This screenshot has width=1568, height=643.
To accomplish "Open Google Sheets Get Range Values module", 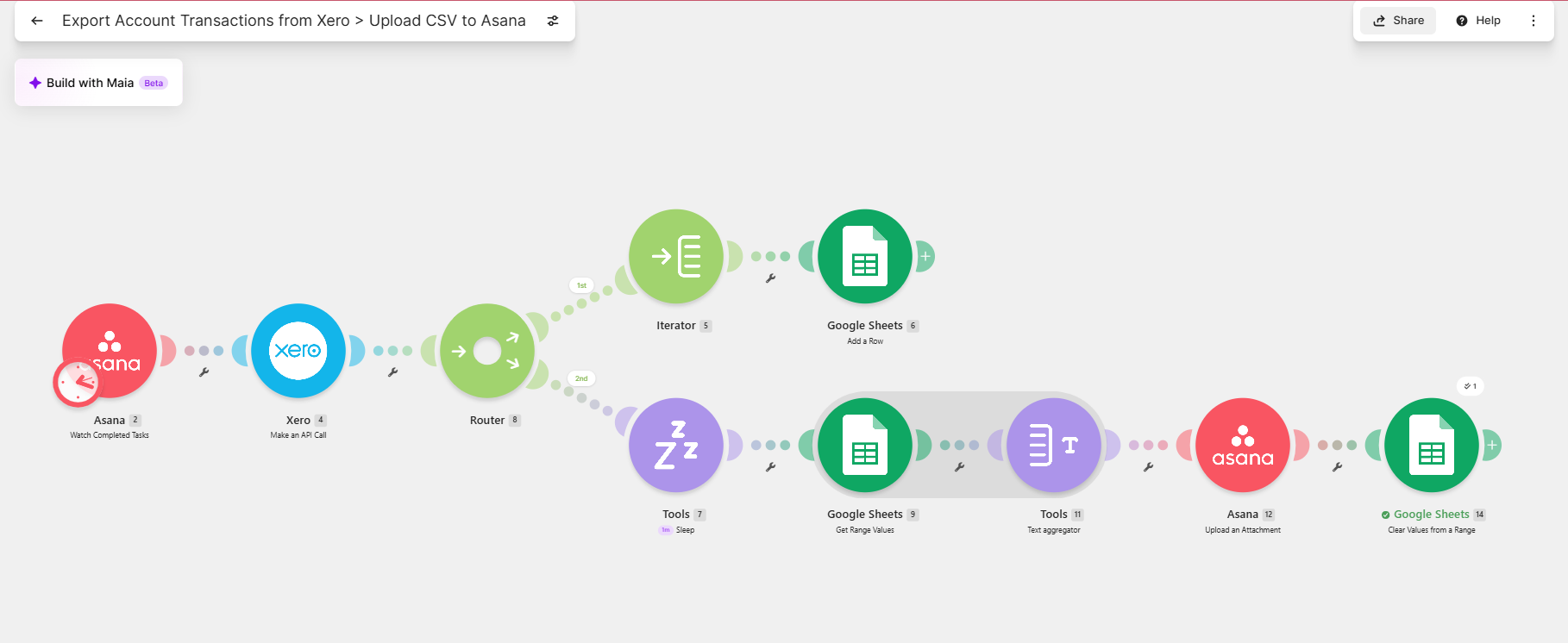I will coord(865,445).
